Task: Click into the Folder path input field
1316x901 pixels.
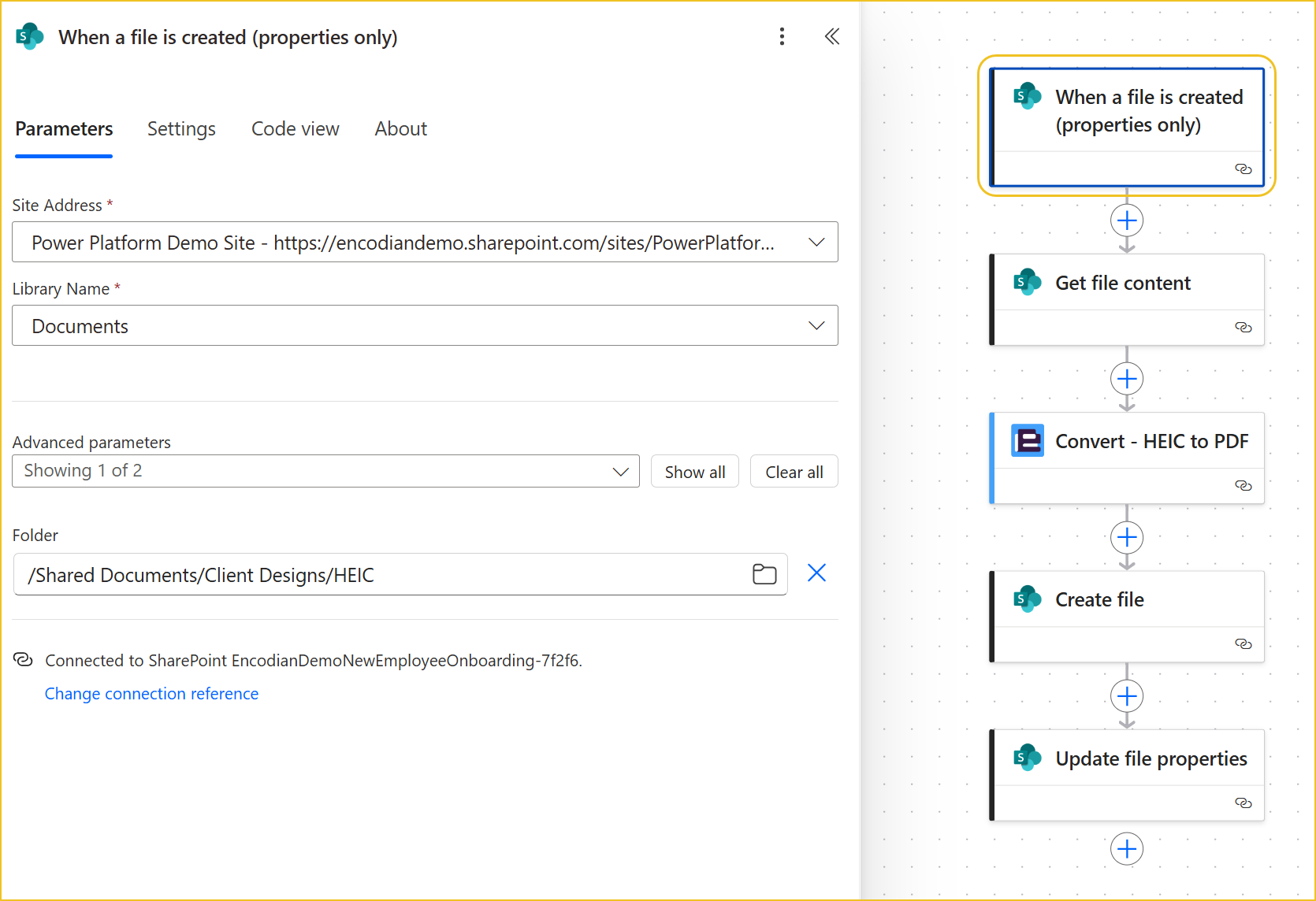Action: pyautogui.click(x=378, y=575)
